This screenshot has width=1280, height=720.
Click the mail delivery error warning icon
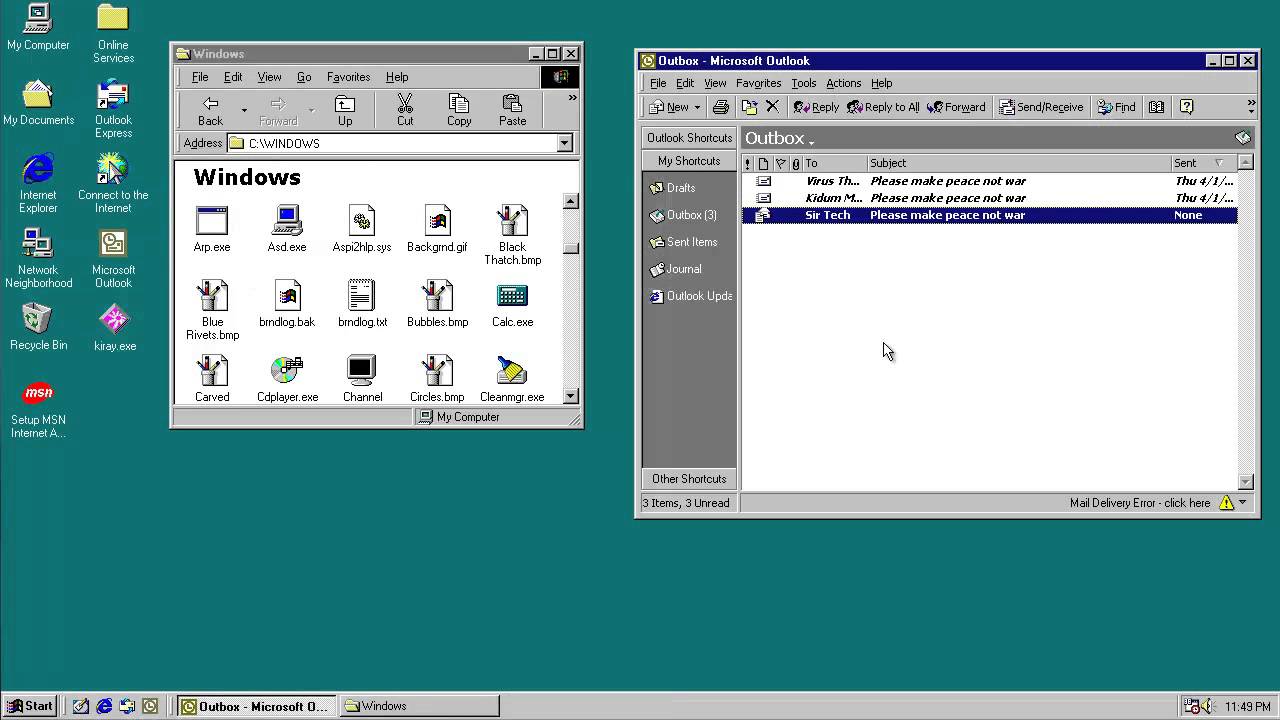1227,503
